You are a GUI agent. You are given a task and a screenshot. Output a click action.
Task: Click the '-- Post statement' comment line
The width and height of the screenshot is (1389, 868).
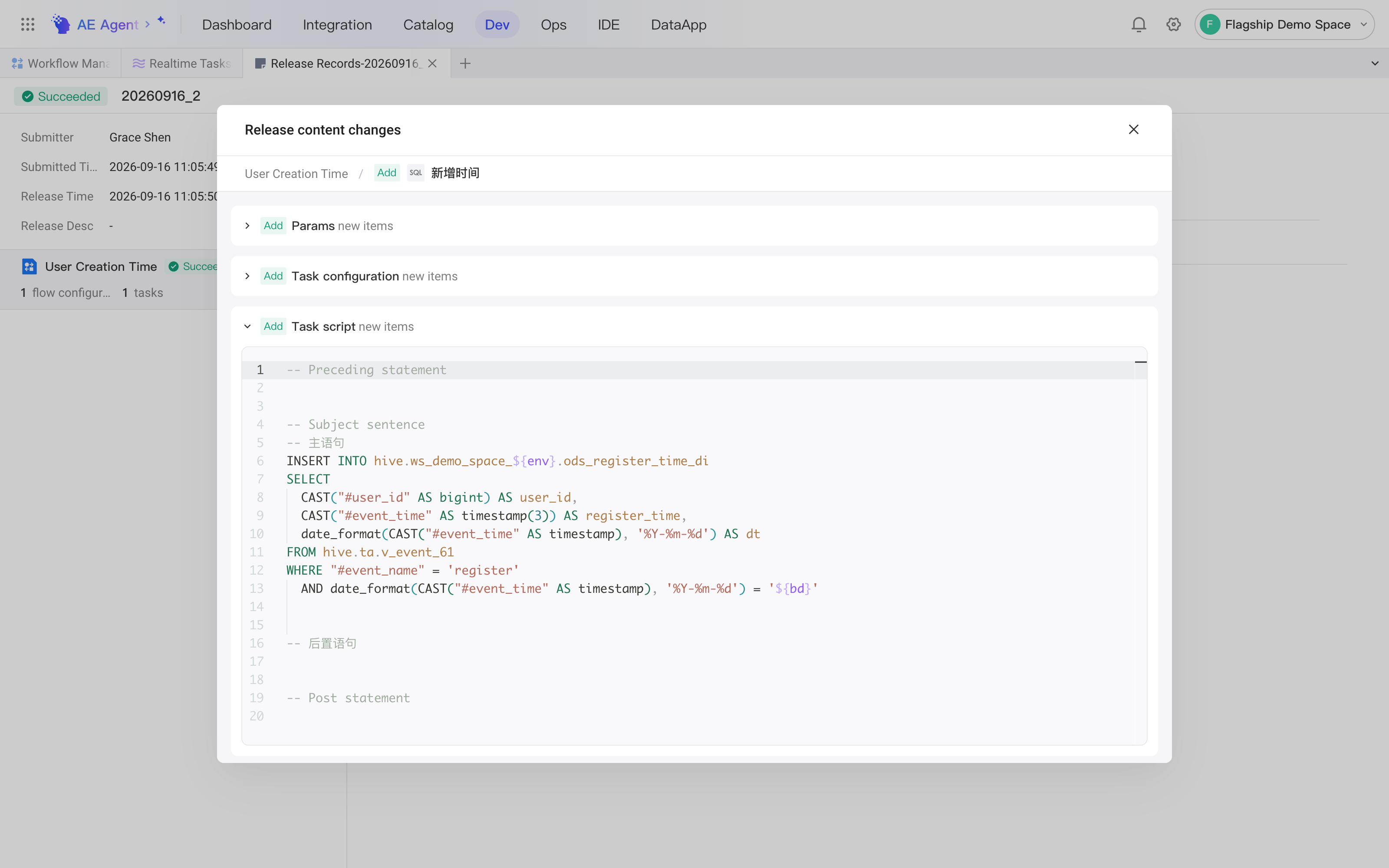(x=349, y=698)
